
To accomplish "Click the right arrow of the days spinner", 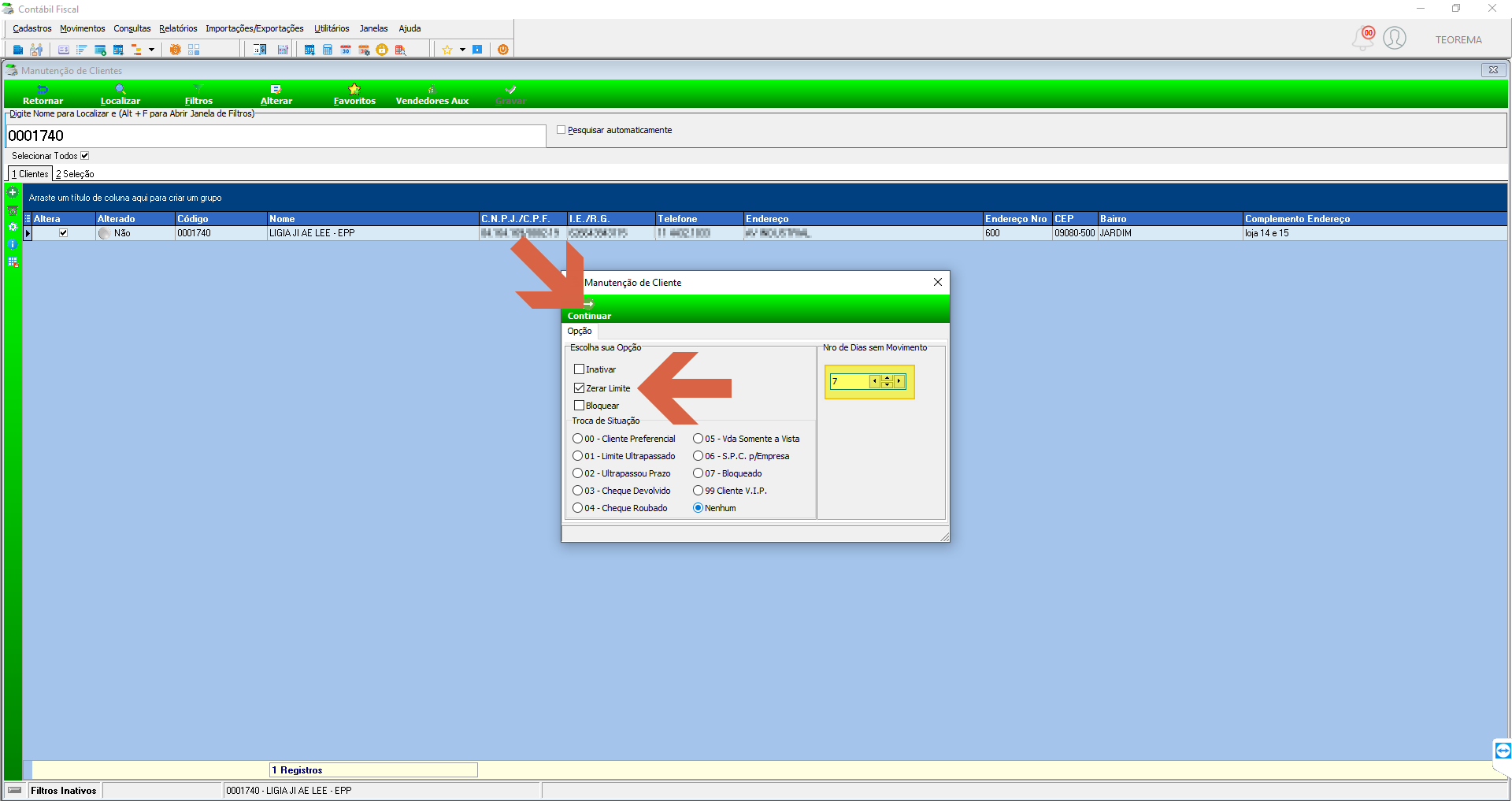I will pos(899,381).
